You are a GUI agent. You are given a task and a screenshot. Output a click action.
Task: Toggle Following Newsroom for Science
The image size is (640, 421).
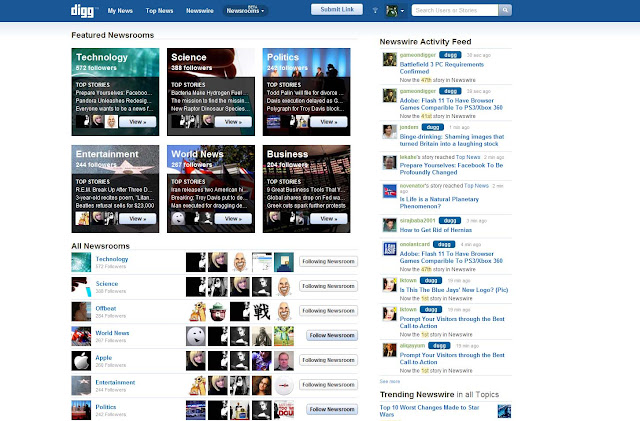328,286
